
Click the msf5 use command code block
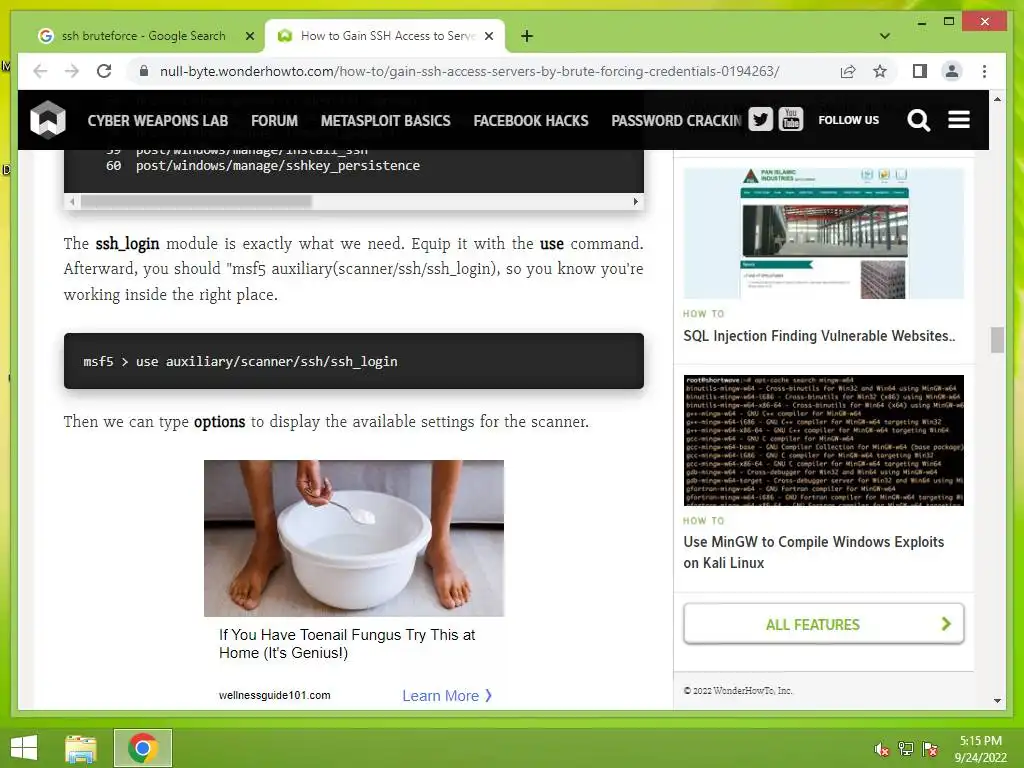click(354, 361)
